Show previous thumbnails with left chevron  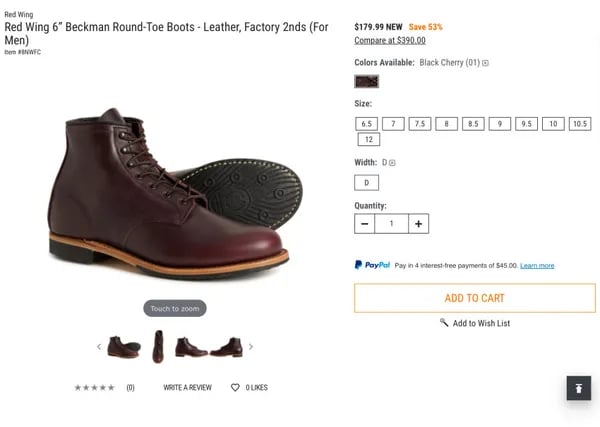pyautogui.click(x=99, y=347)
